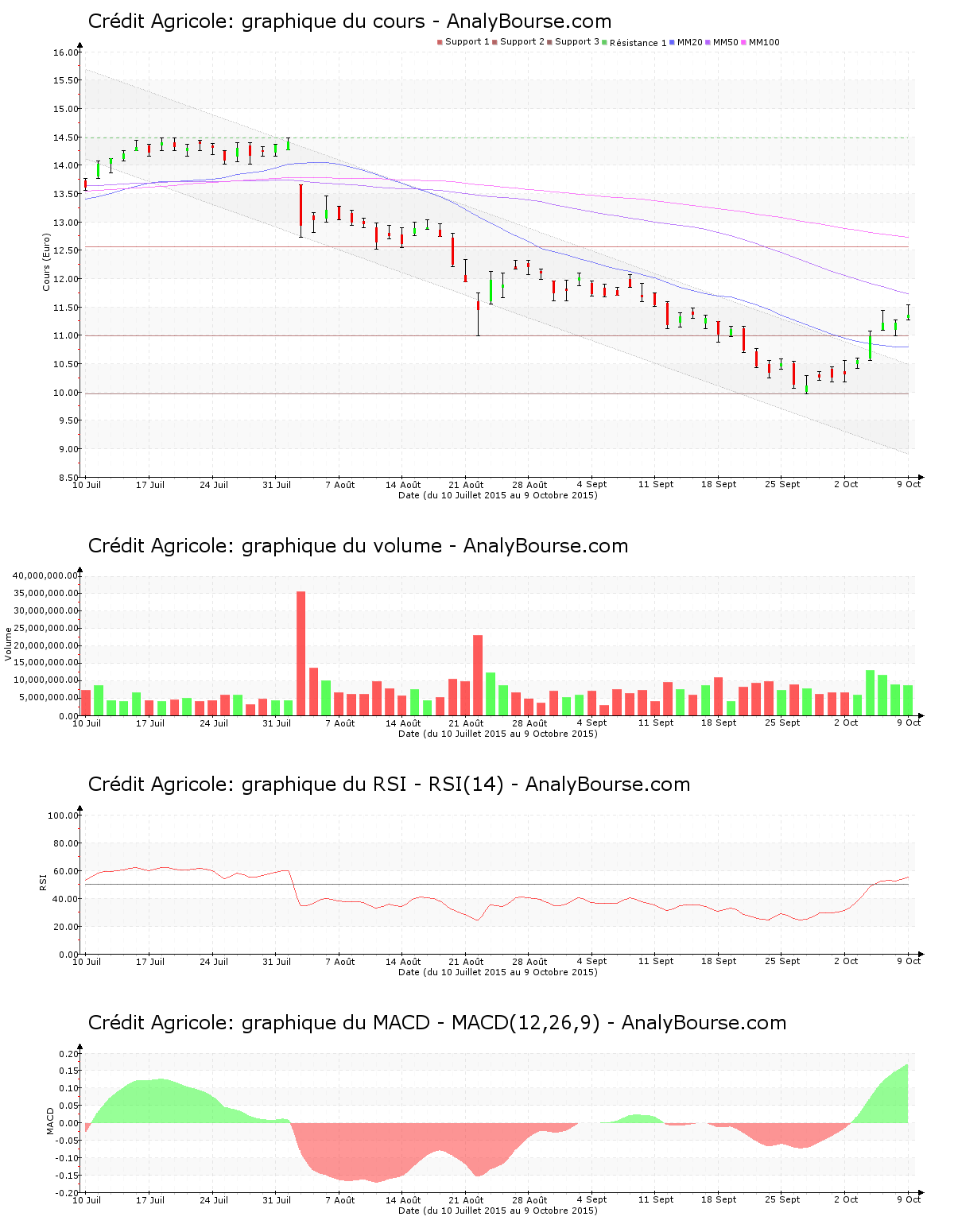Click the date range caption under price chart

pyautogui.click(x=498, y=495)
